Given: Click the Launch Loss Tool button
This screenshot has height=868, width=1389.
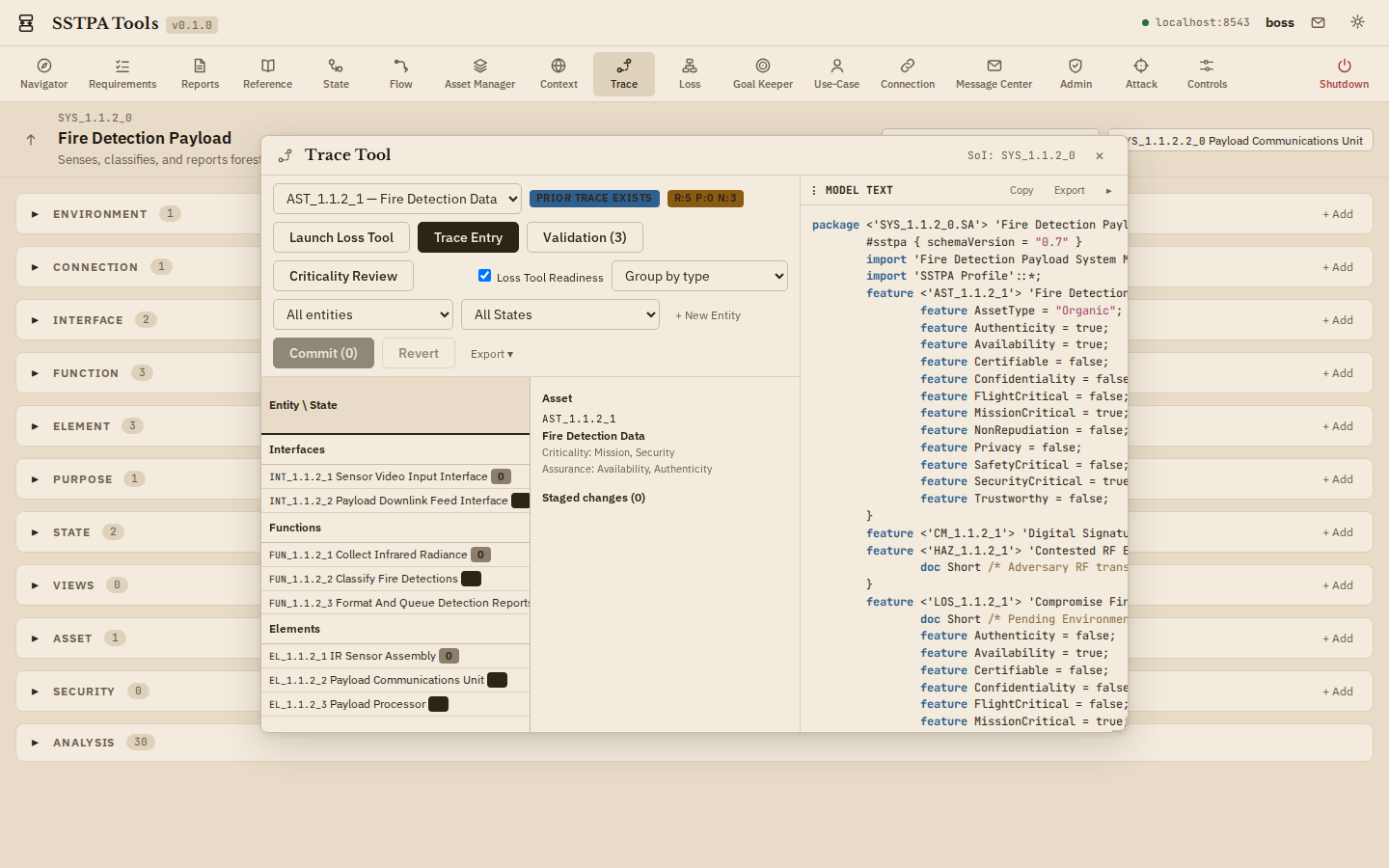Looking at the screenshot, I should [341, 237].
